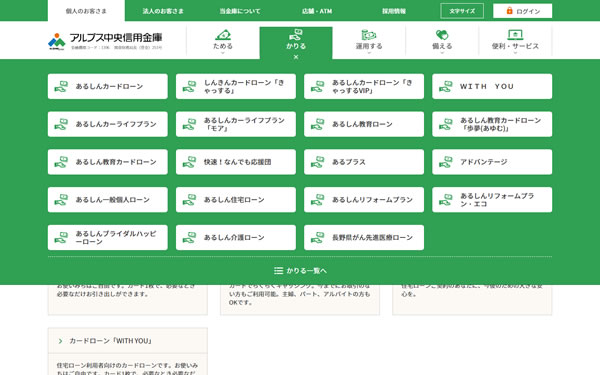Expand the 備える dropdown arrow

click(442, 53)
